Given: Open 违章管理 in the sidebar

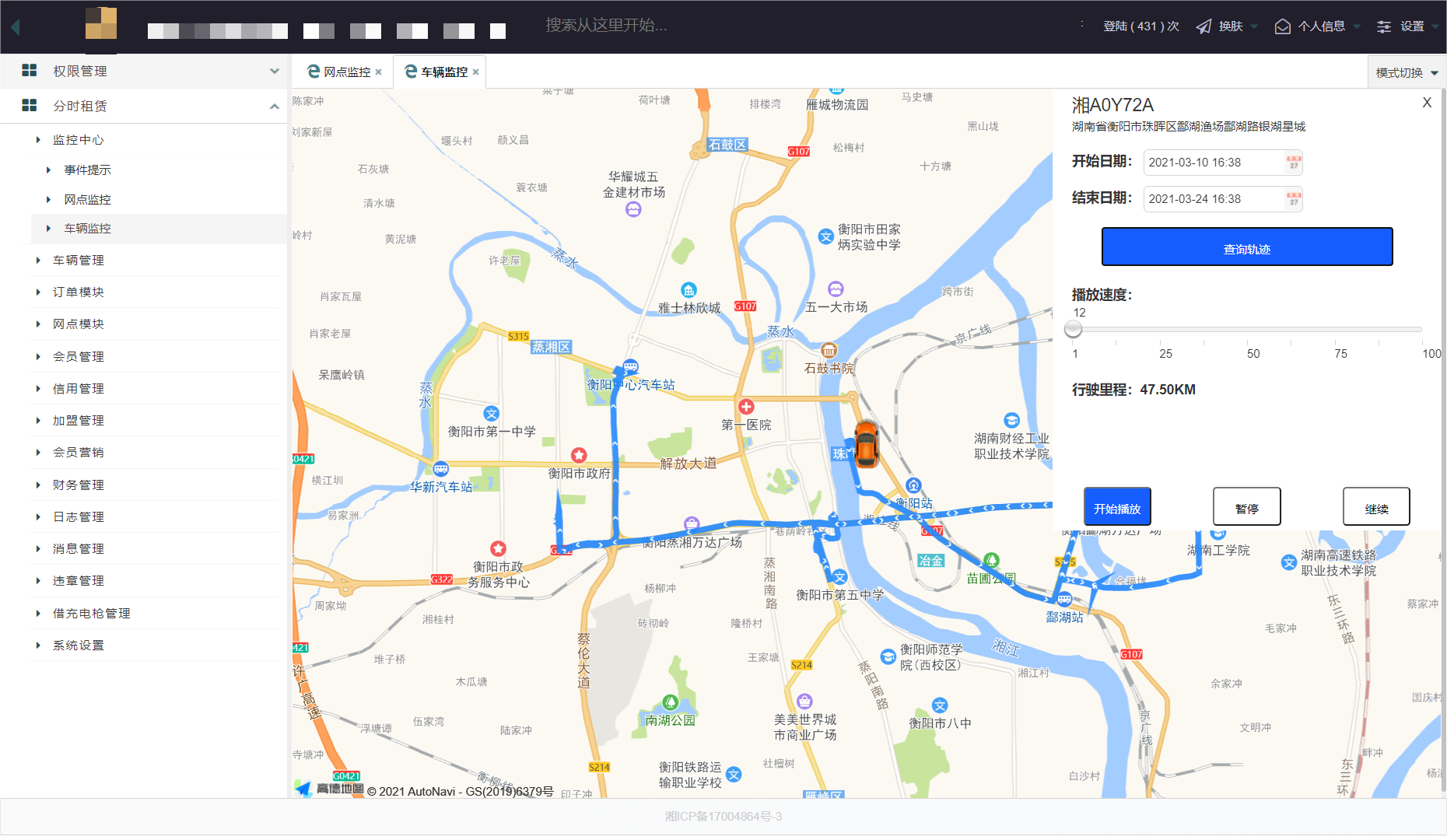Looking at the screenshot, I should [78, 581].
